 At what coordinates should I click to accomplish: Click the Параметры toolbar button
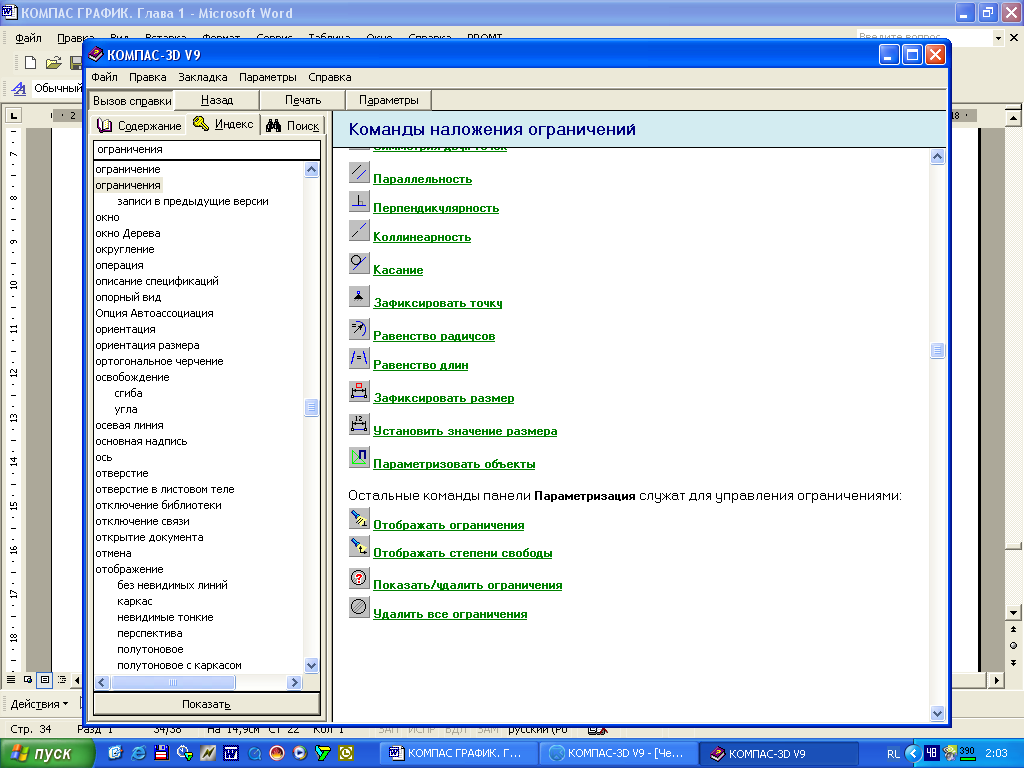(389, 101)
